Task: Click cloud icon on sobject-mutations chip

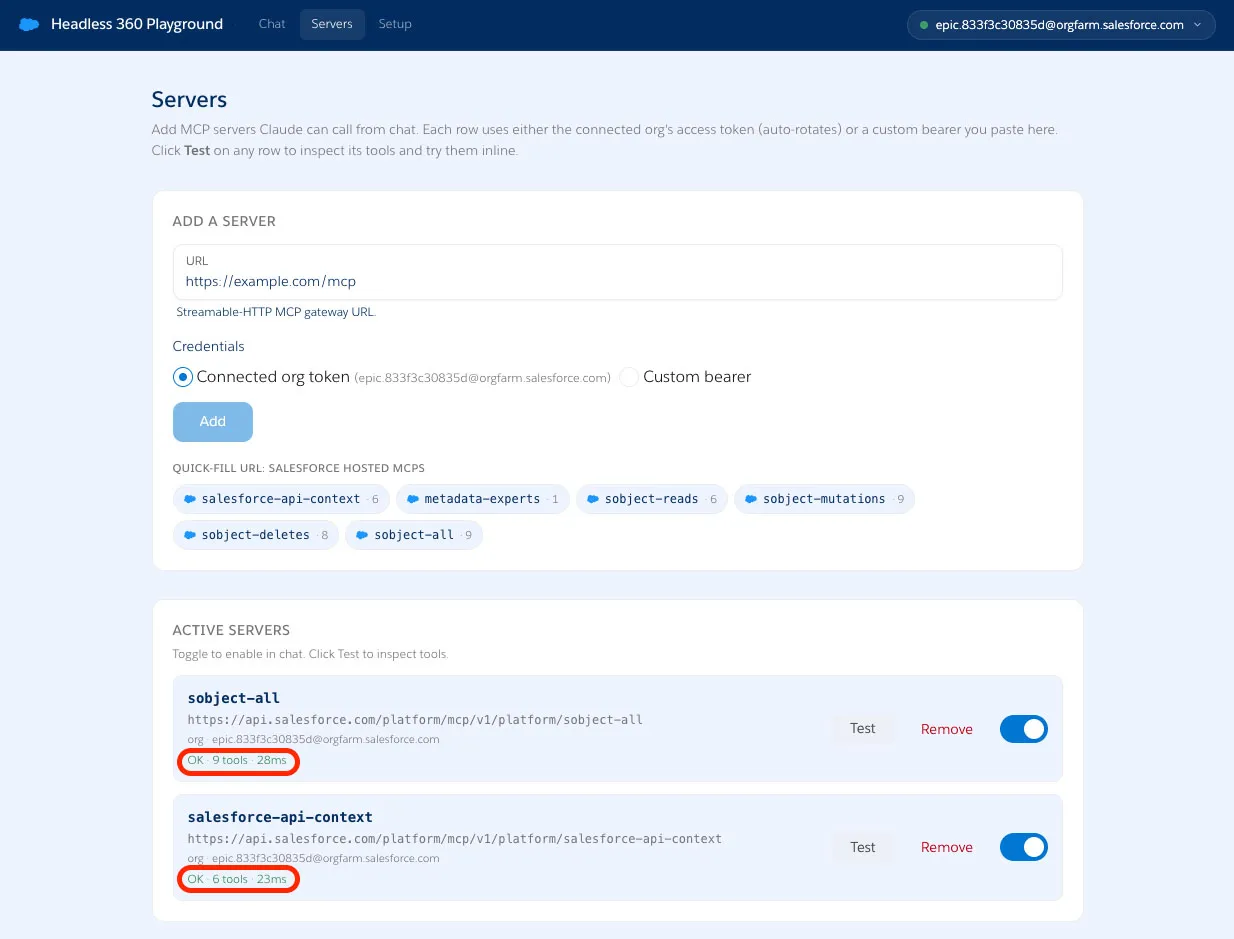Action: [x=751, y=499]
